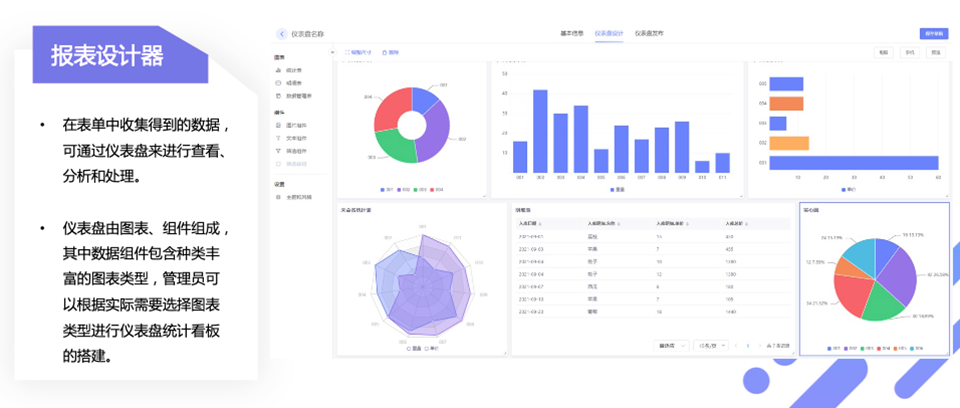Viewport: 960px width, 408px height.
Task: Click the trash delete icon in the toolbar
Action: tap(384, 53)
